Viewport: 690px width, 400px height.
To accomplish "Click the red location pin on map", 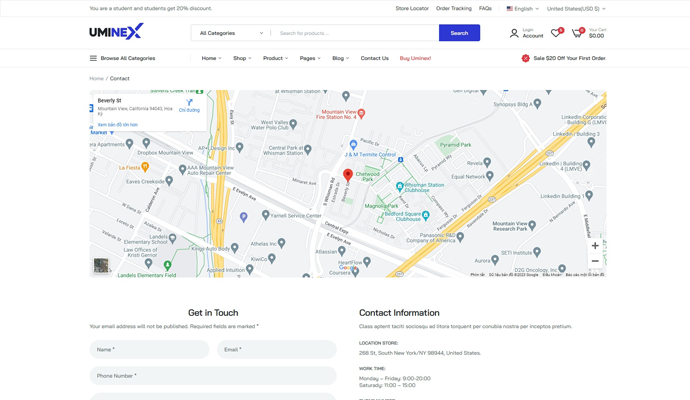I will (x=348, y=175).
